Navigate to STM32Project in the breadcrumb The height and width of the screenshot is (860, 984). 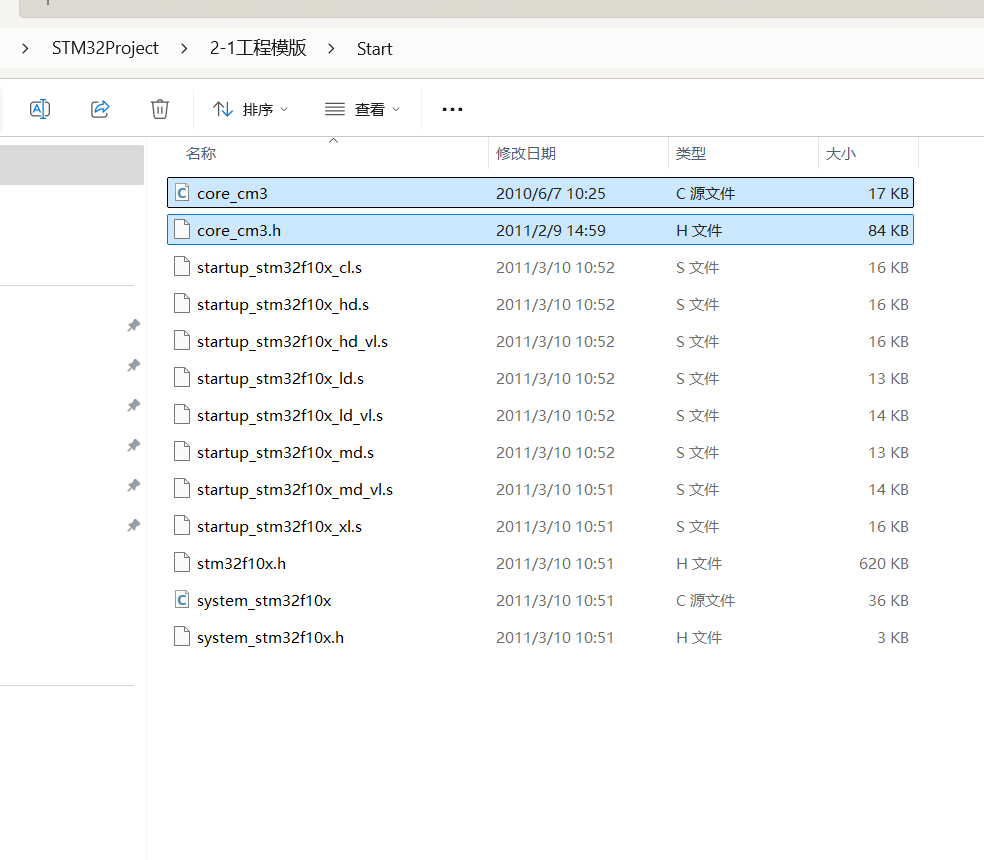(105, 48)
